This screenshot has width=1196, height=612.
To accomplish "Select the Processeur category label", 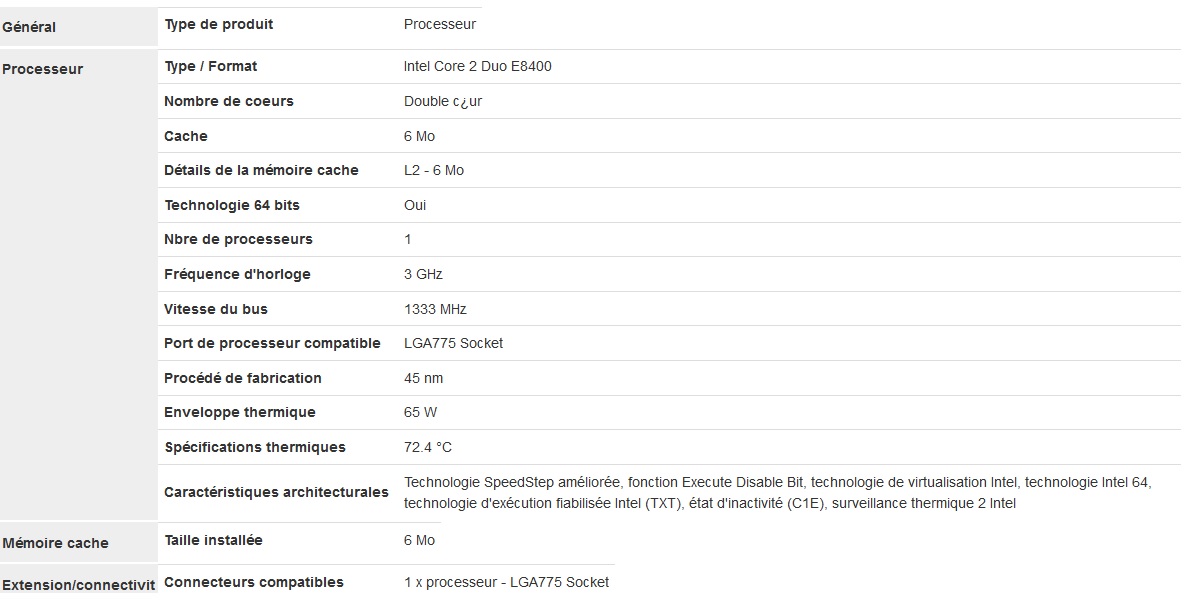I will pyautogui.click(x=43, y=70).
